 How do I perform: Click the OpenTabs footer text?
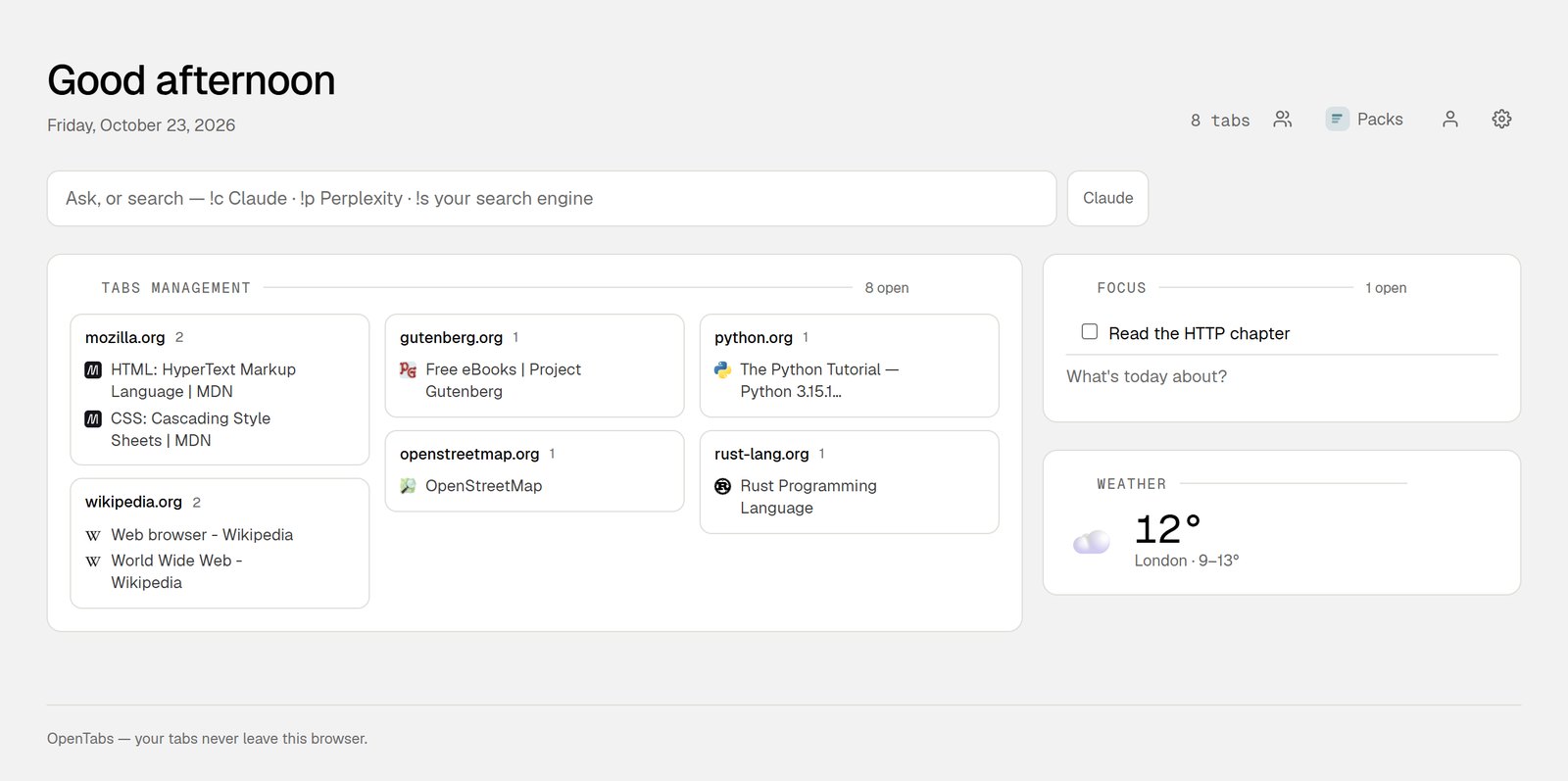tap(207, 739)
